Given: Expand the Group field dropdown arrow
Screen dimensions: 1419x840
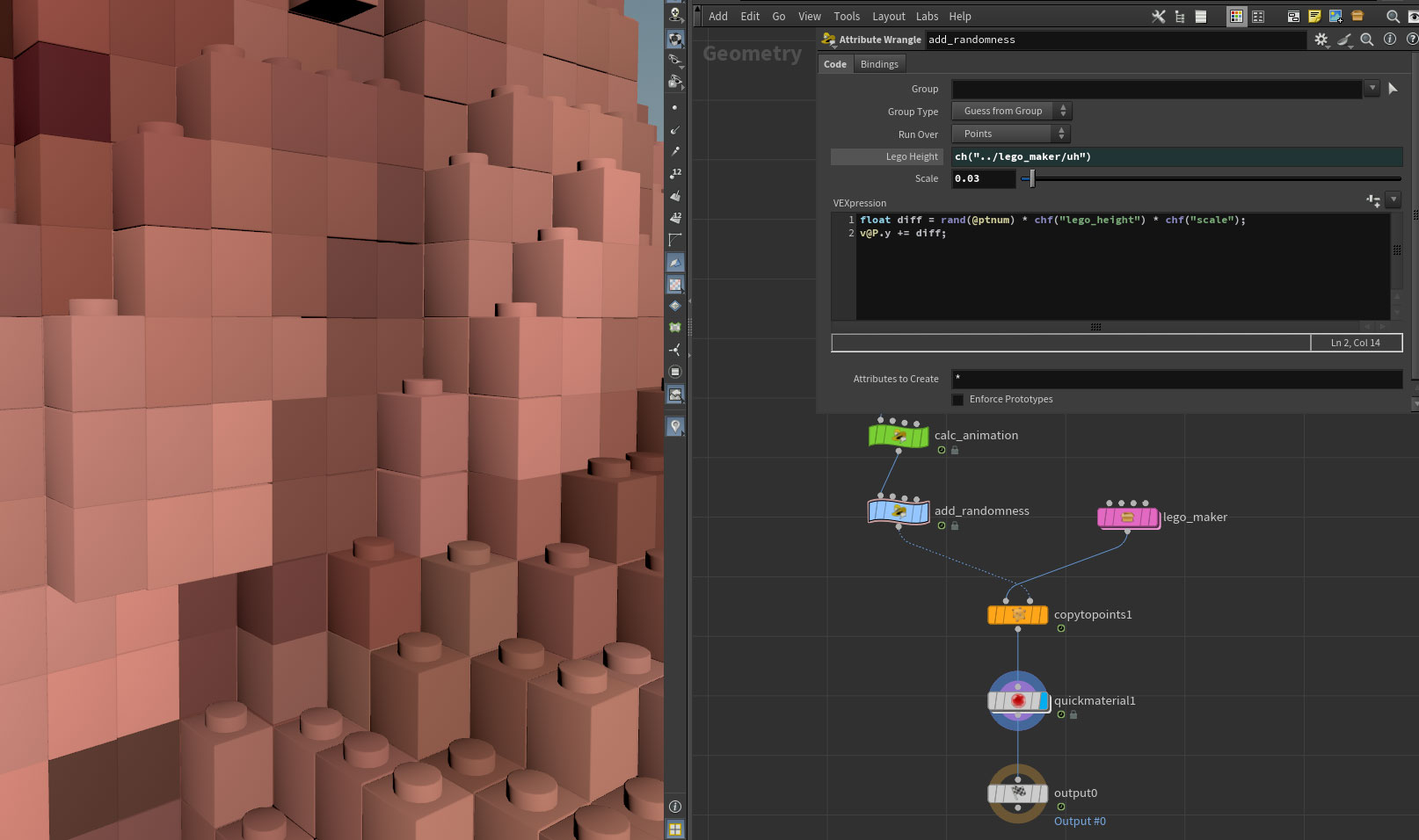Looking at the screenshot, I should pos(1372,88).
